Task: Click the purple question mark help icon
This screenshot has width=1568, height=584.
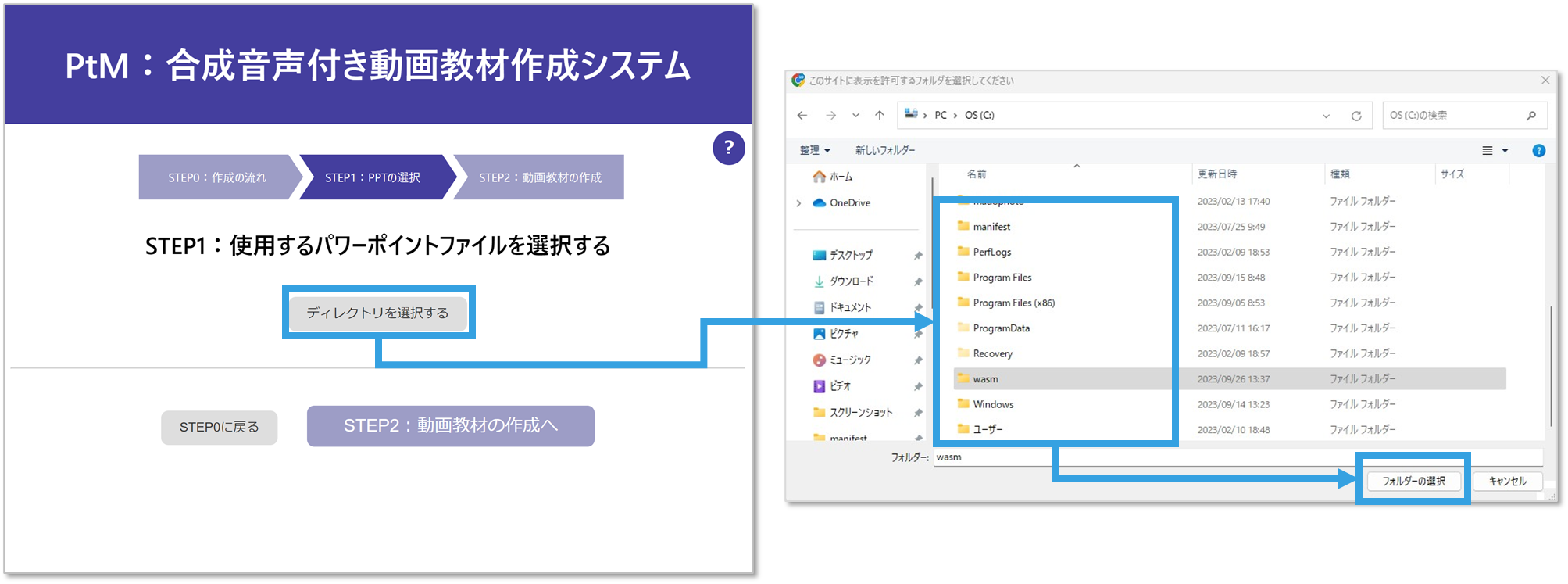Action: click(x=728, y=148)
